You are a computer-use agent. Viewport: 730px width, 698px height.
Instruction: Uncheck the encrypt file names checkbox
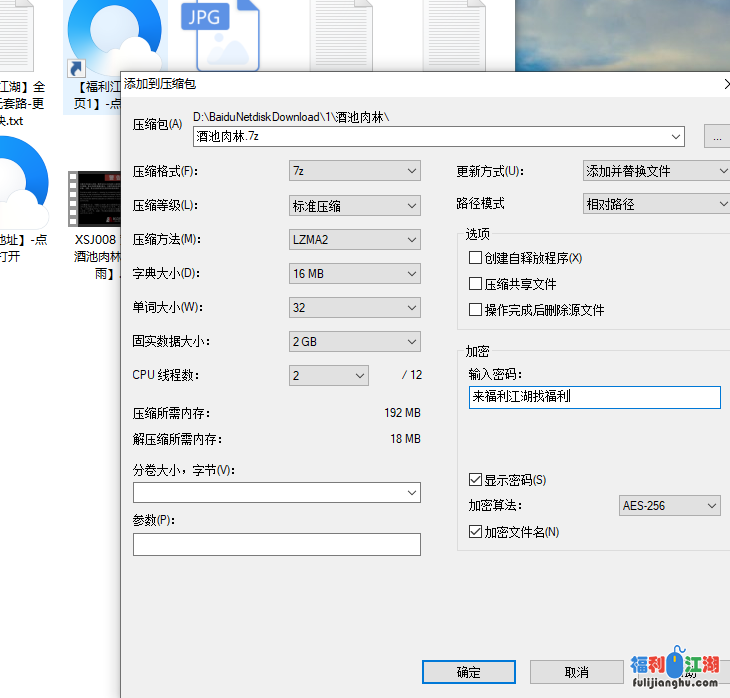pos(476,532)
